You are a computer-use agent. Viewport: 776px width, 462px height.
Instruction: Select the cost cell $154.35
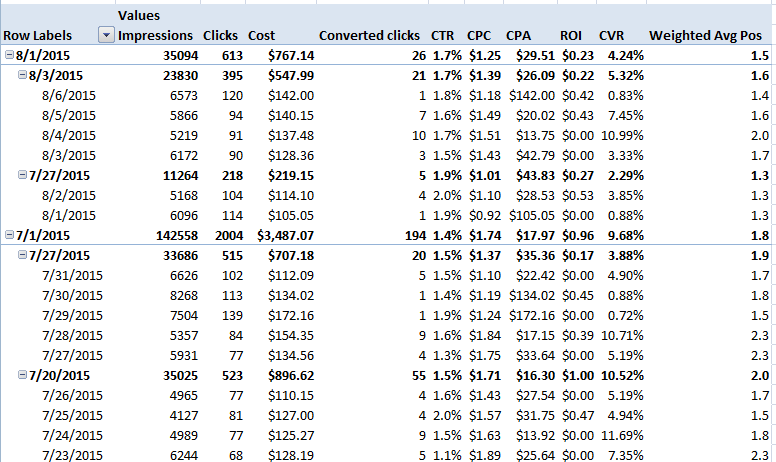pyautogui.click(x=291, y=335)
